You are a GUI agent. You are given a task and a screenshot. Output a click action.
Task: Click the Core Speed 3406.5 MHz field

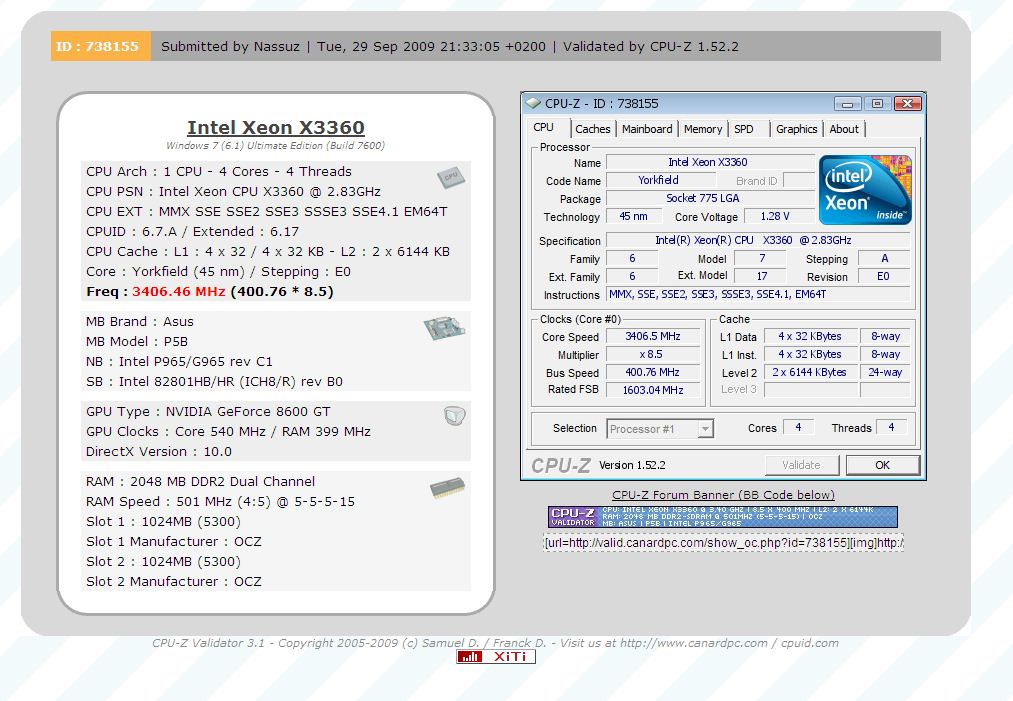[653, 337]
